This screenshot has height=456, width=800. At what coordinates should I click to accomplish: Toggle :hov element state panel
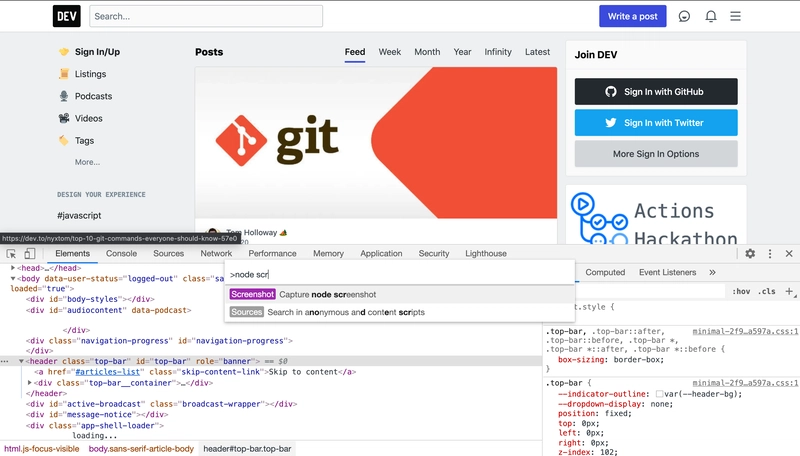coord(741,291)
